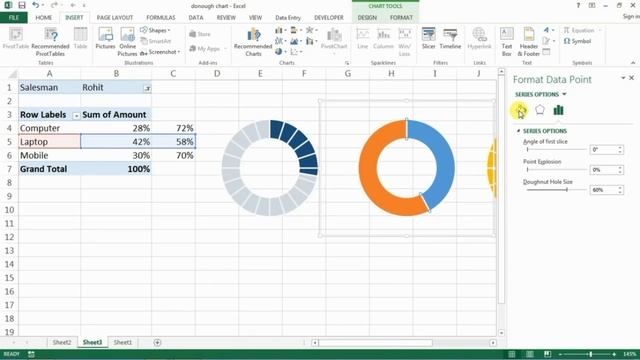The image size is (640, 360).
Task: Insert a Timeline filter
Action: [450, 39]
